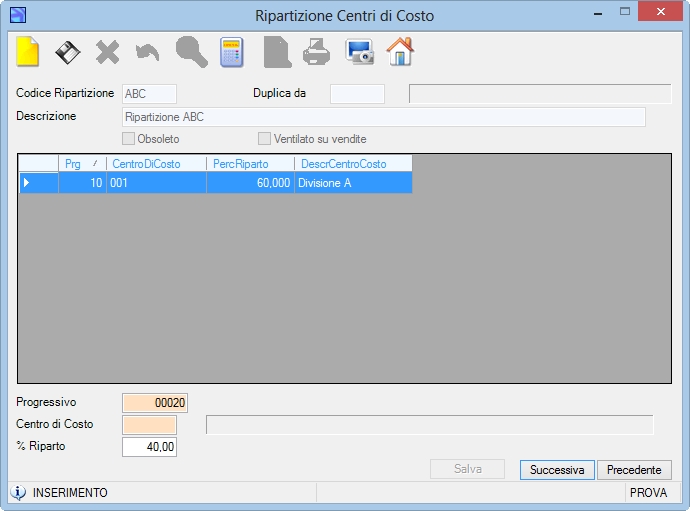Click the Undo arrow icon

tap(147, 53)
